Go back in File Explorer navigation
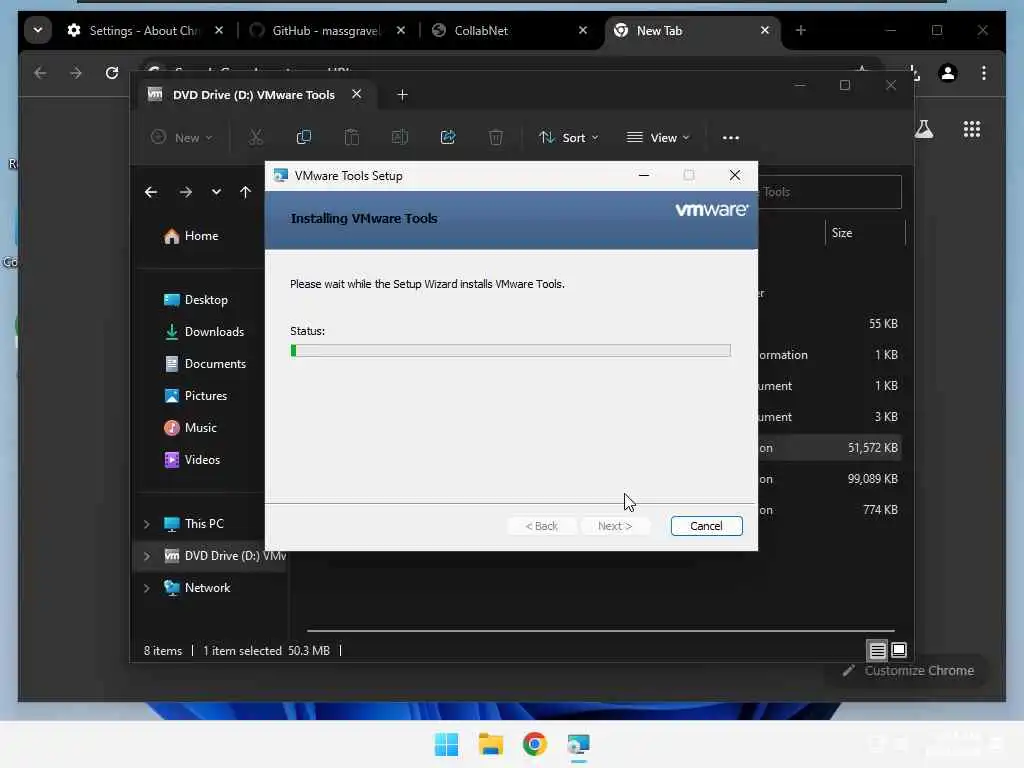The width and height of the screenshot is (1024, 768). pos(151,192)
